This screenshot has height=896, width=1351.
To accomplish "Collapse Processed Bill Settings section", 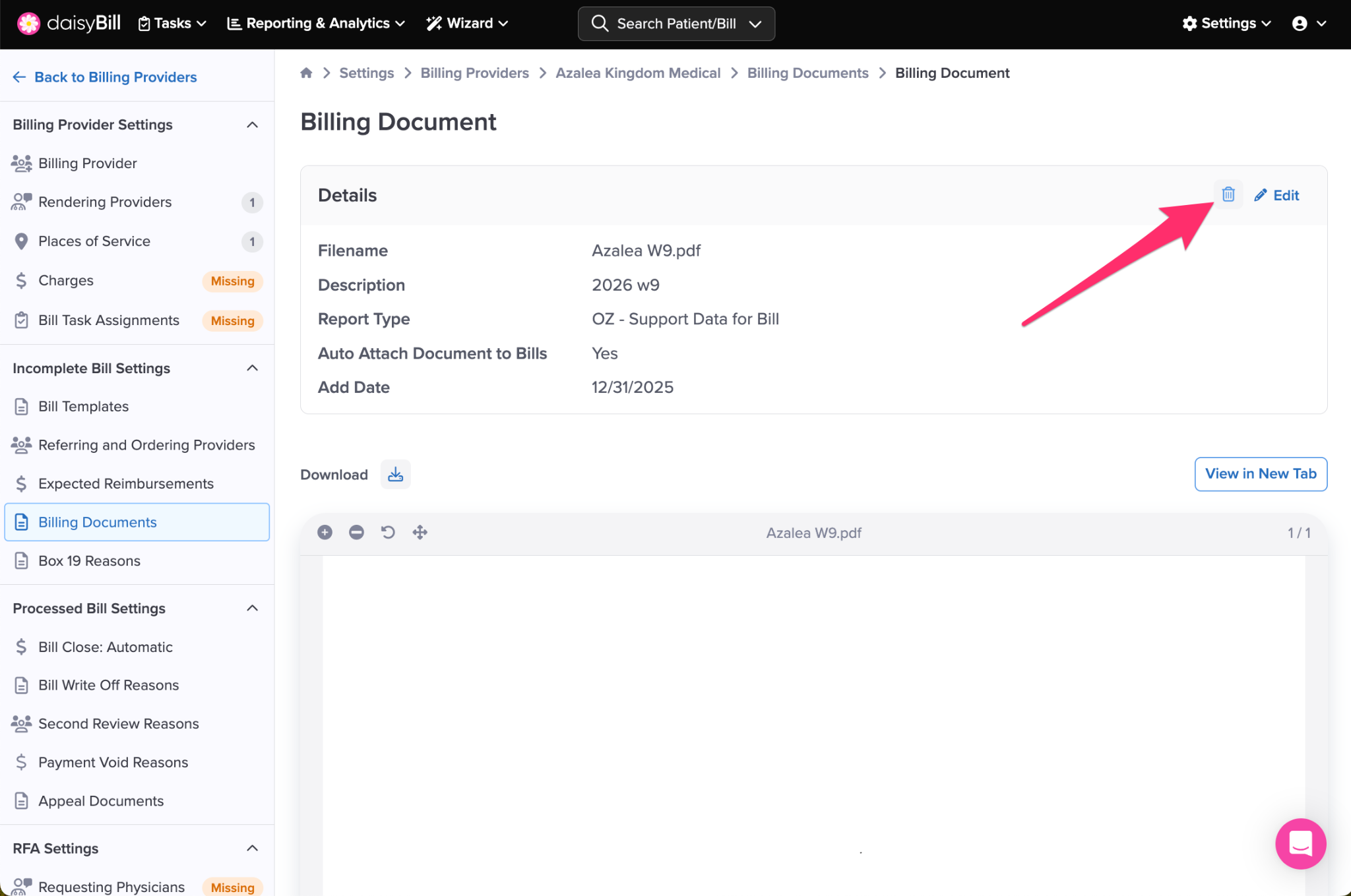I will point(252,608).
